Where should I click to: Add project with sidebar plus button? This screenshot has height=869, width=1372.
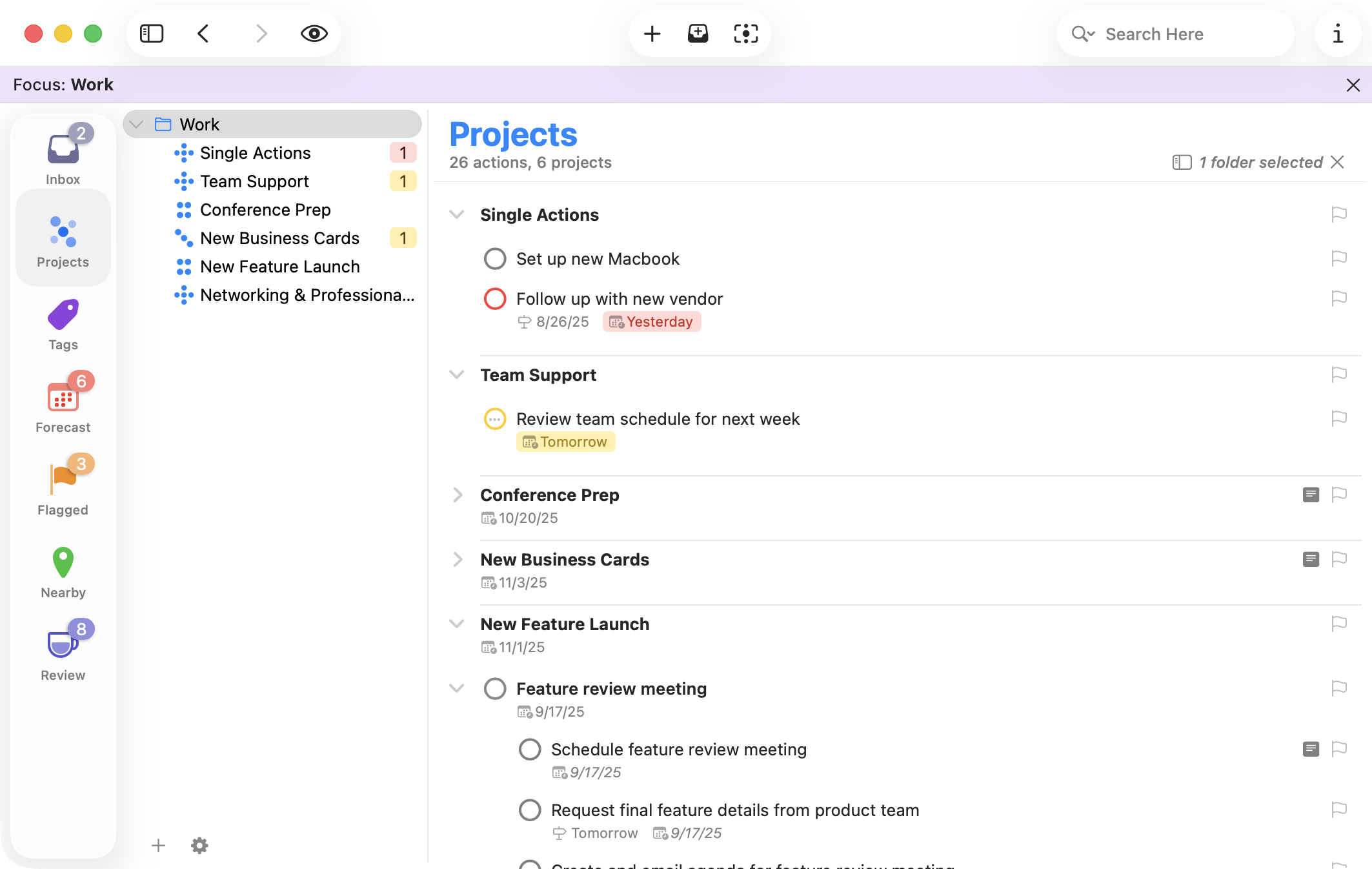click(158, 845)
